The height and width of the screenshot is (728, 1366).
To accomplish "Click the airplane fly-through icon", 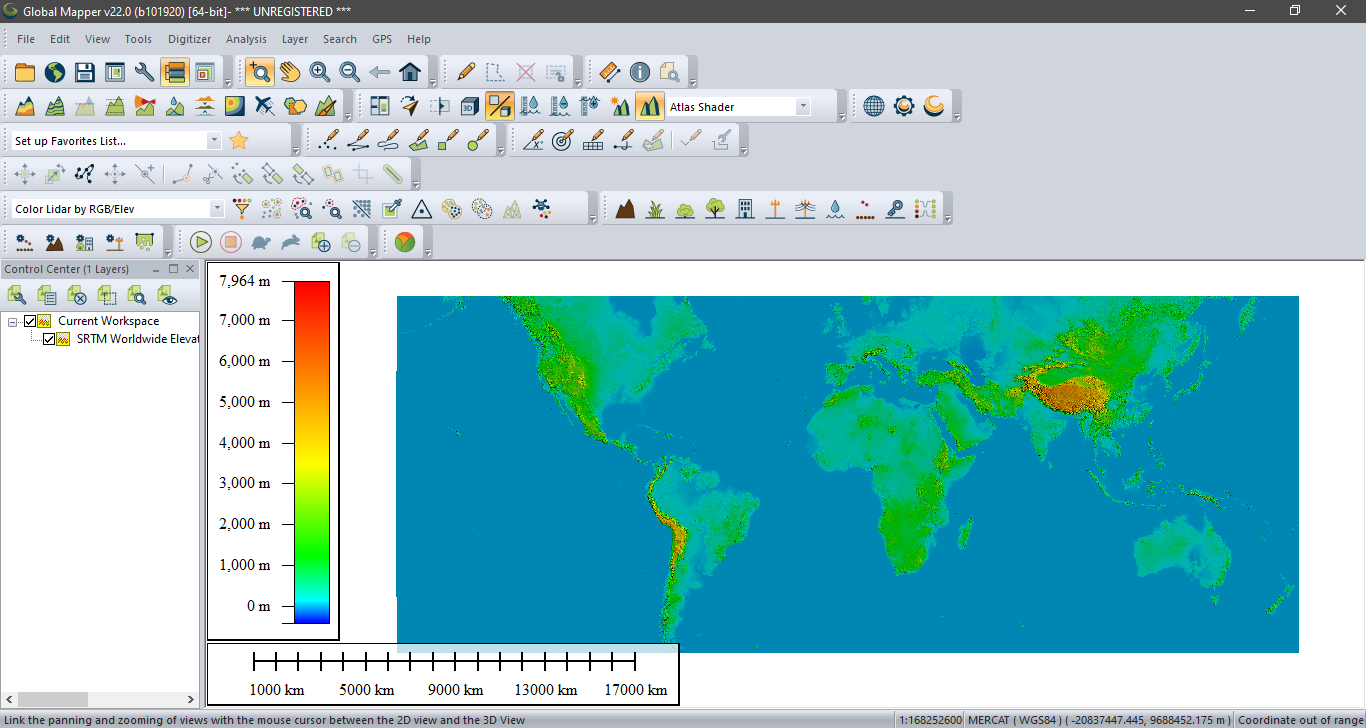I will (x=265, y=106).
